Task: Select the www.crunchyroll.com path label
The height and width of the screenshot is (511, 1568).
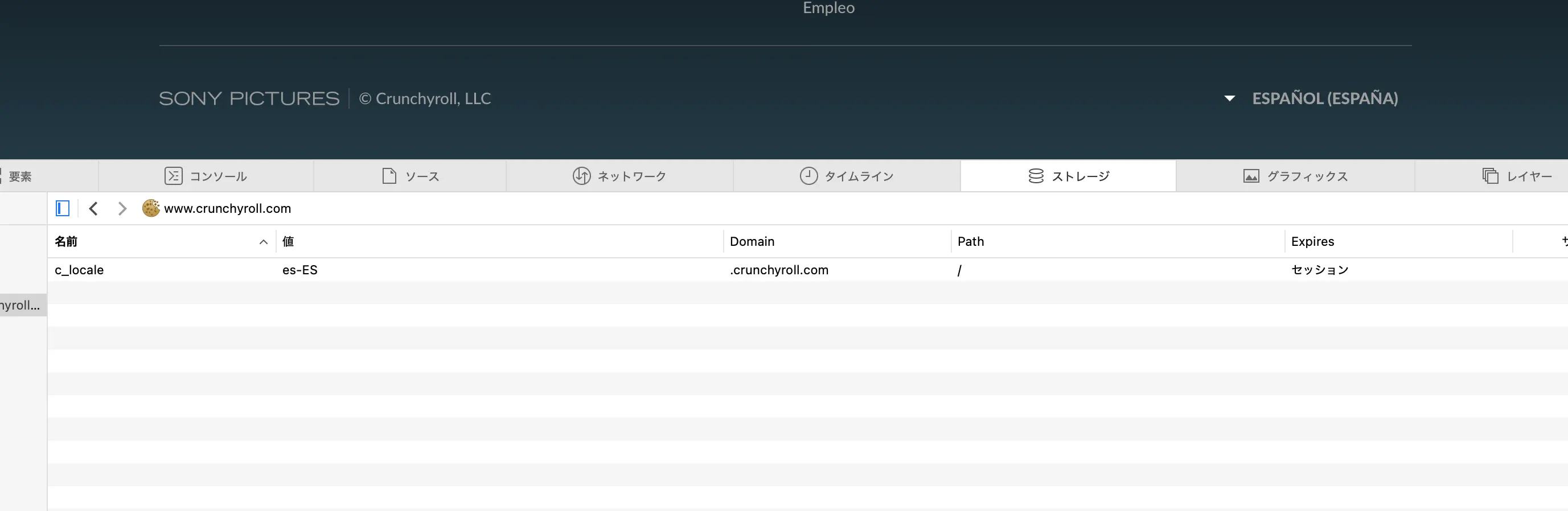Action: 228,209
